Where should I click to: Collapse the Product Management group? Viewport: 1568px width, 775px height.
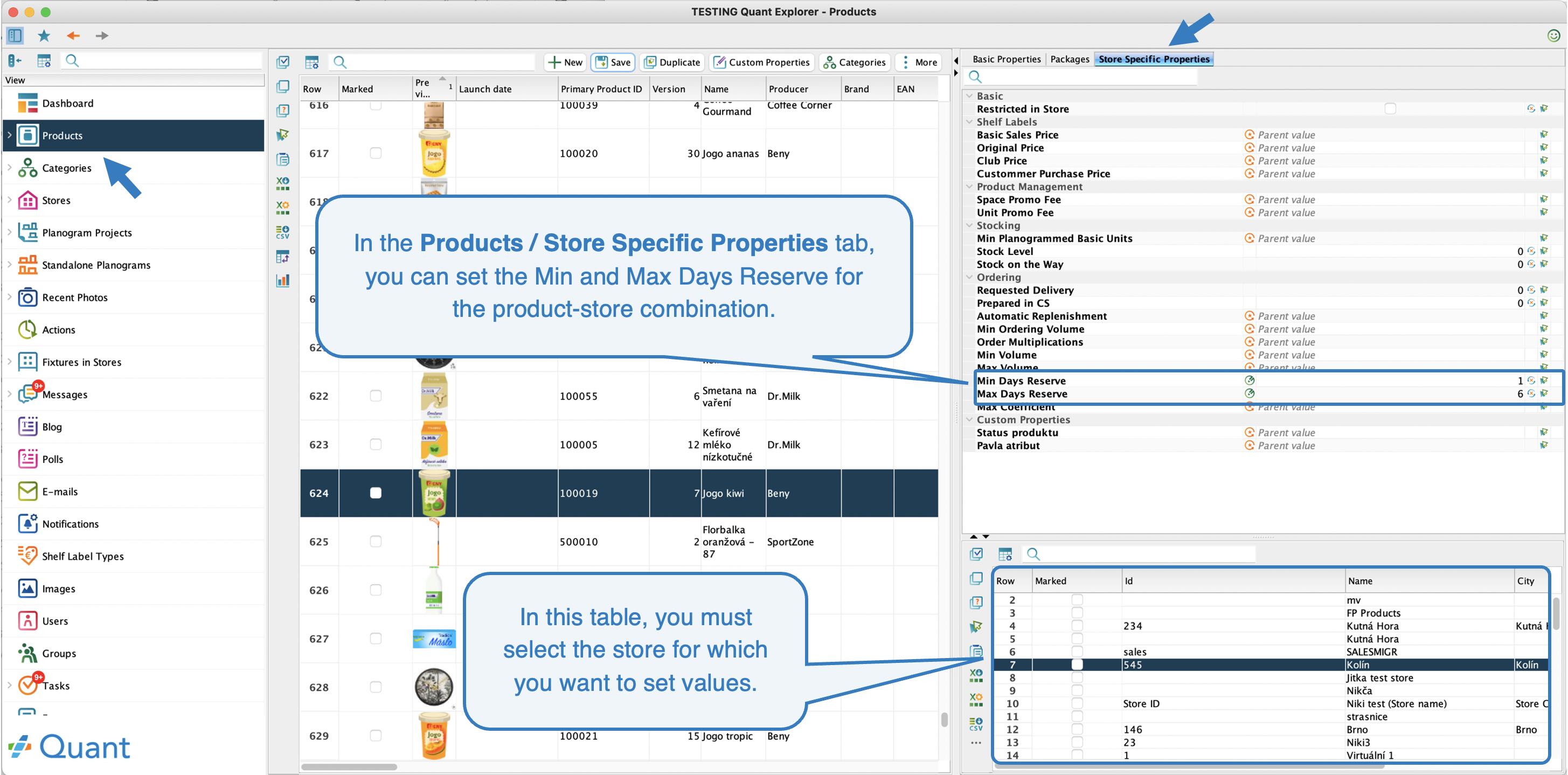coord(970,186)
